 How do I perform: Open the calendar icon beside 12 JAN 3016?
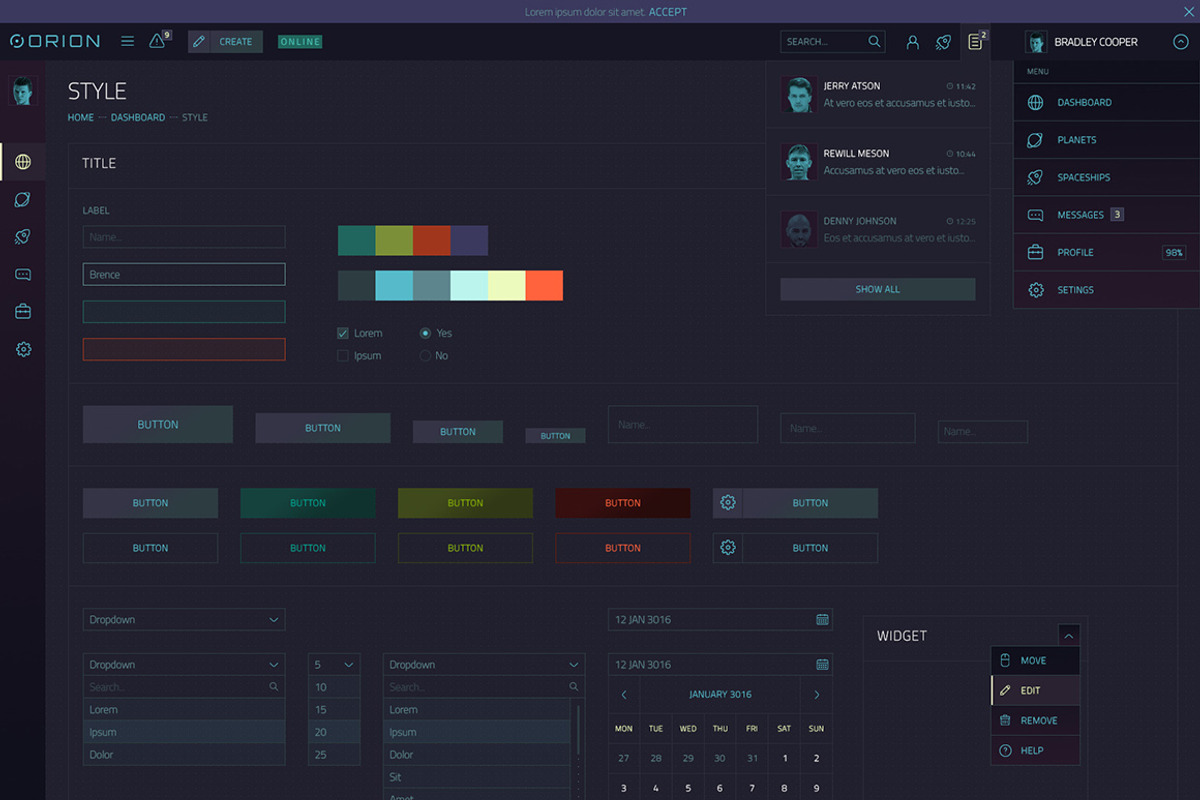tap(822, 619)
